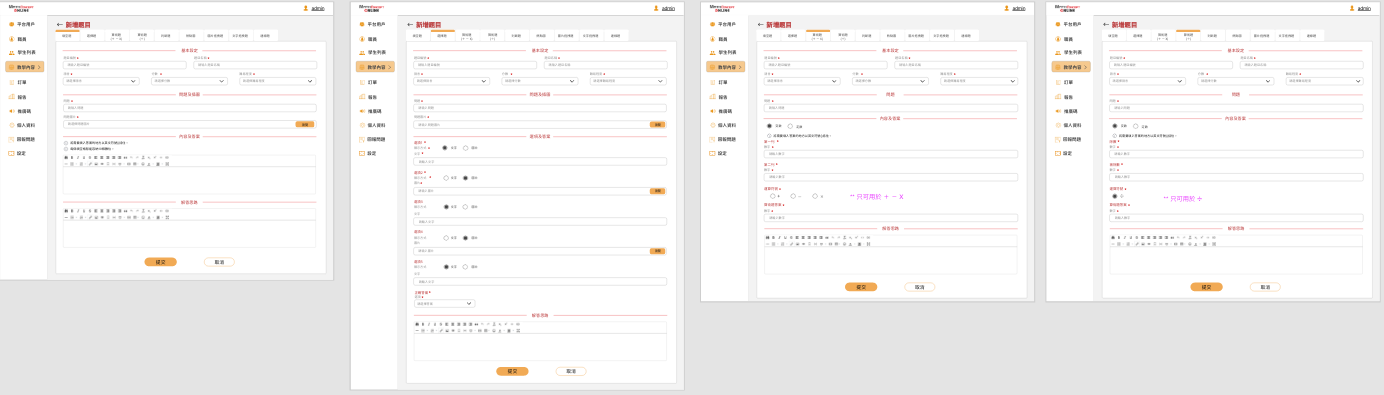Image resolution: width=1384 pixels, height=395 pixels.
Task: Click admin link in third window header
Action: pyautogui.click(x=1018, y=8)
